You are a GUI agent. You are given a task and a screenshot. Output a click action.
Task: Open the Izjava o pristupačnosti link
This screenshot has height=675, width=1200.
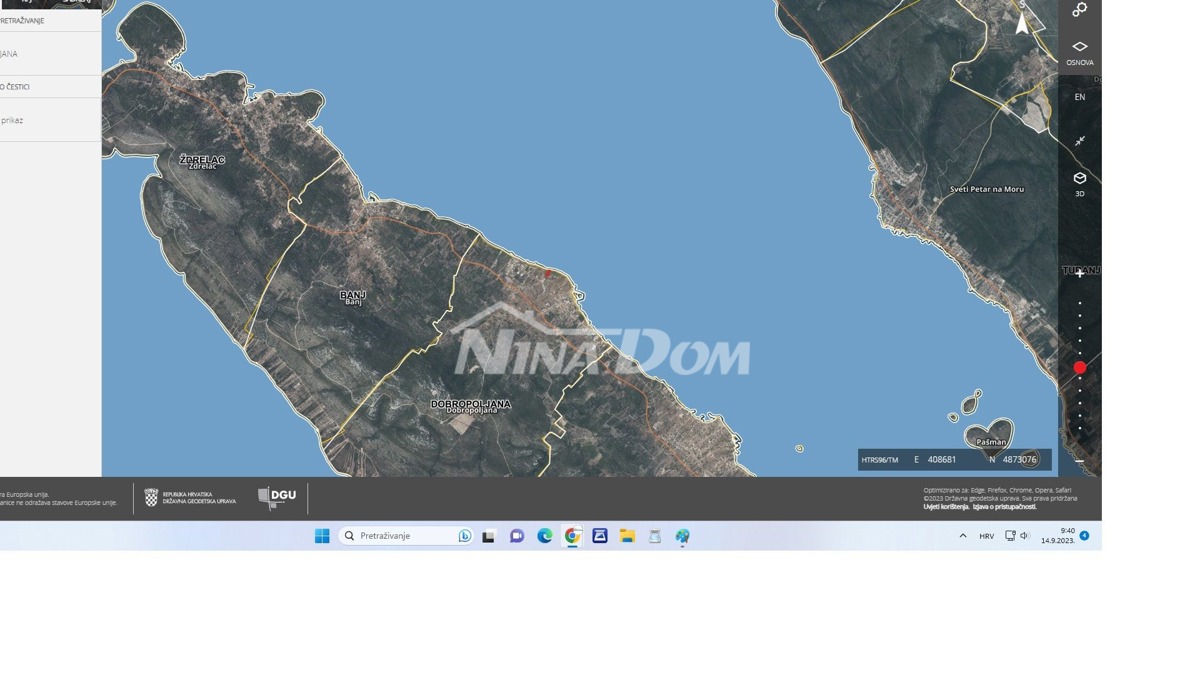1004,506
